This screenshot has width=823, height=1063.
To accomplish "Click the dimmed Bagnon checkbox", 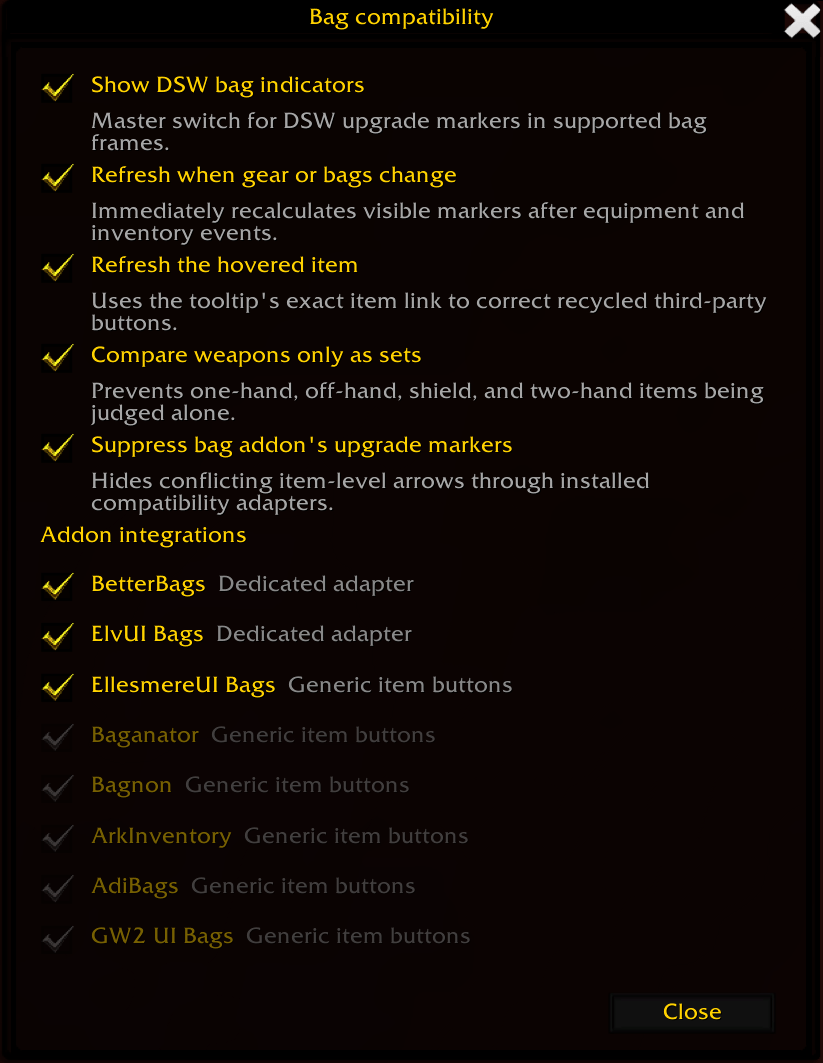I will (58, 786).
